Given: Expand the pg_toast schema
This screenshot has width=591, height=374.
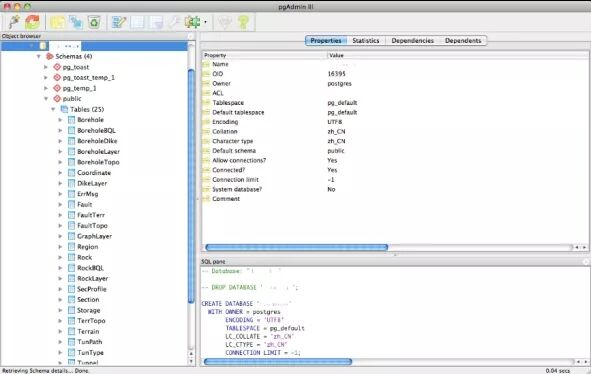Looking at the screenshot, I should pyautogui.click(x=46, y=67).
